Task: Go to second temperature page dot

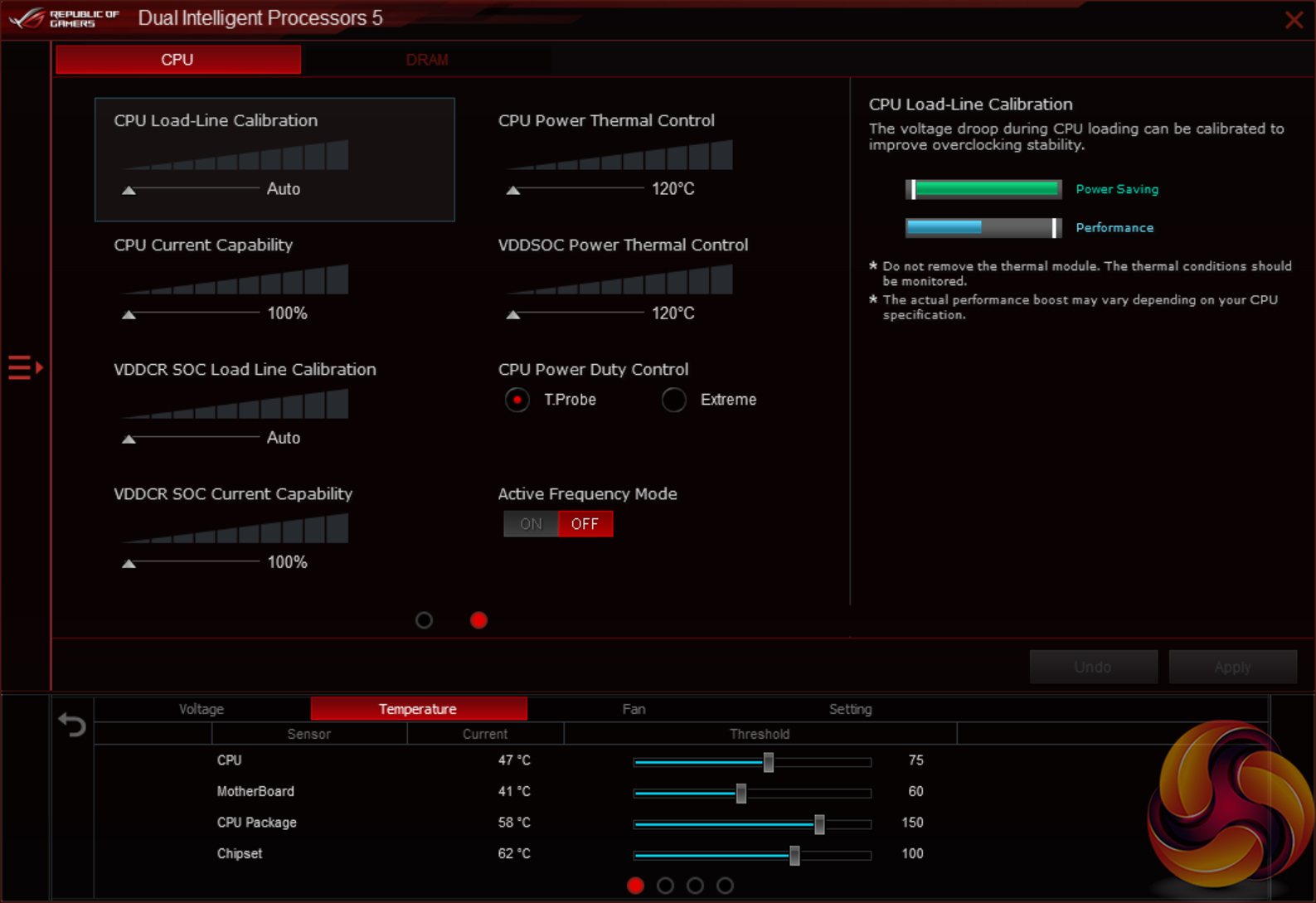Action: 665,886
